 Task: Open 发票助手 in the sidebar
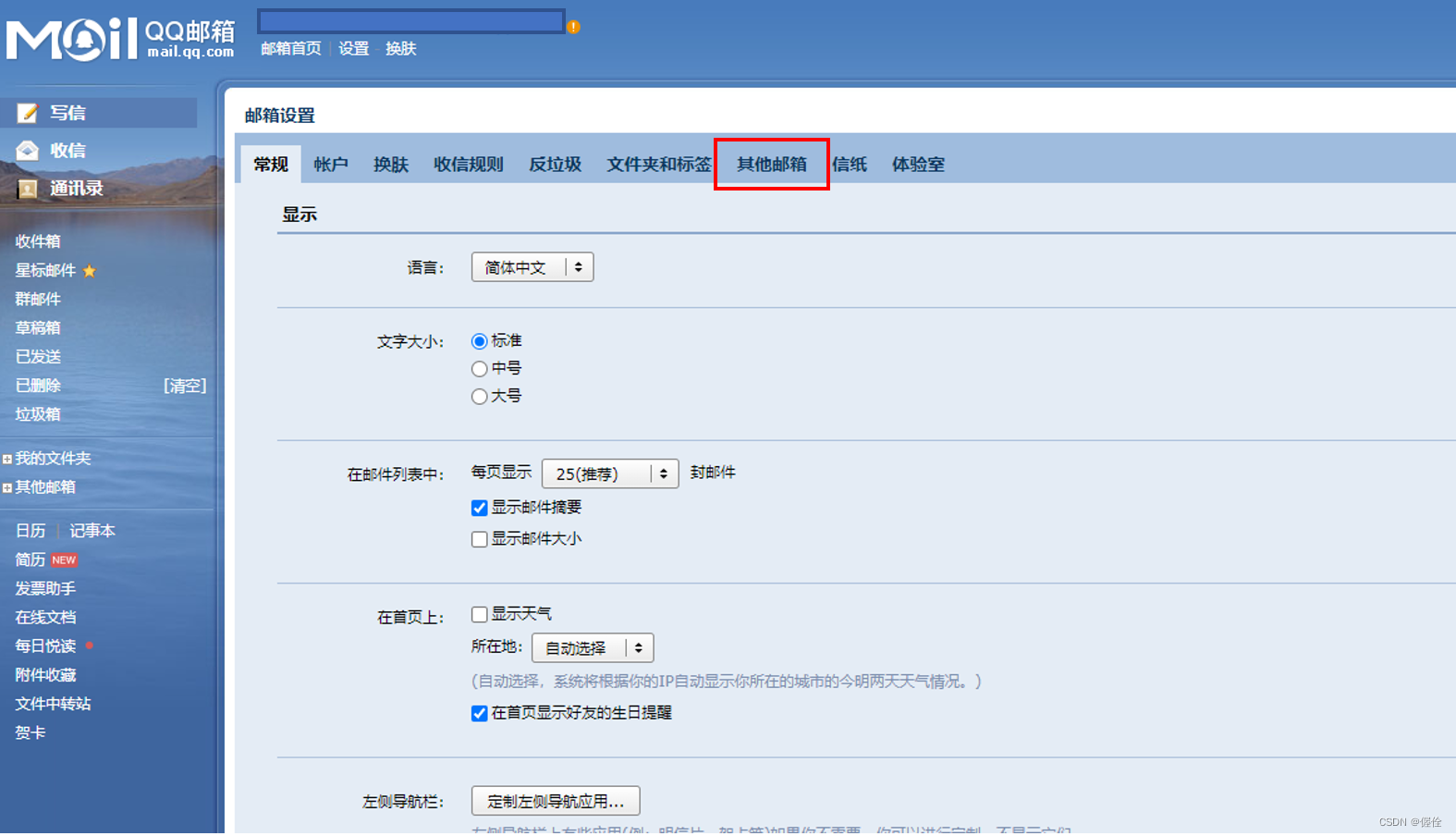45,589
